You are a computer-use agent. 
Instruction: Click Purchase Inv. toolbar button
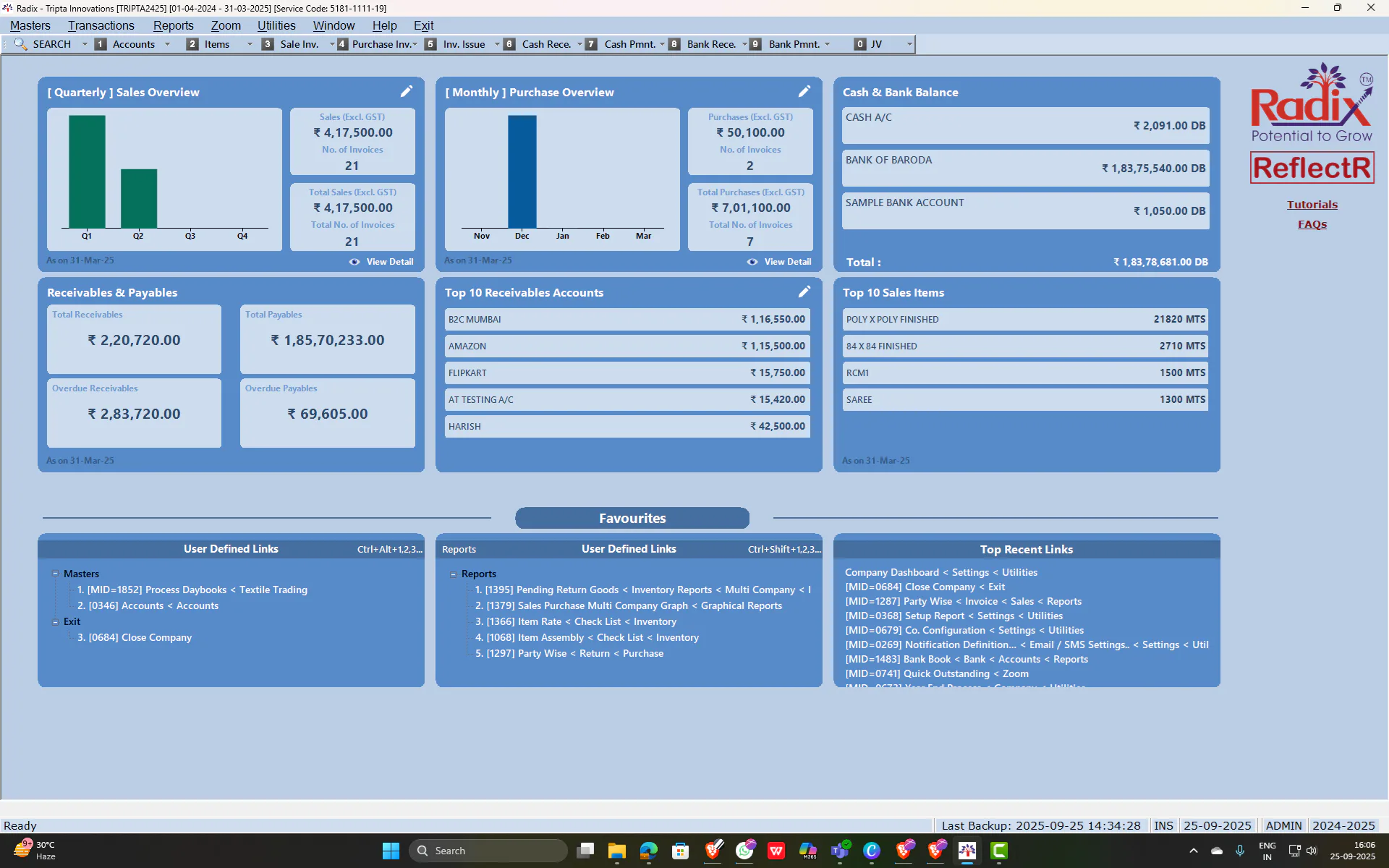click(374, 44)
